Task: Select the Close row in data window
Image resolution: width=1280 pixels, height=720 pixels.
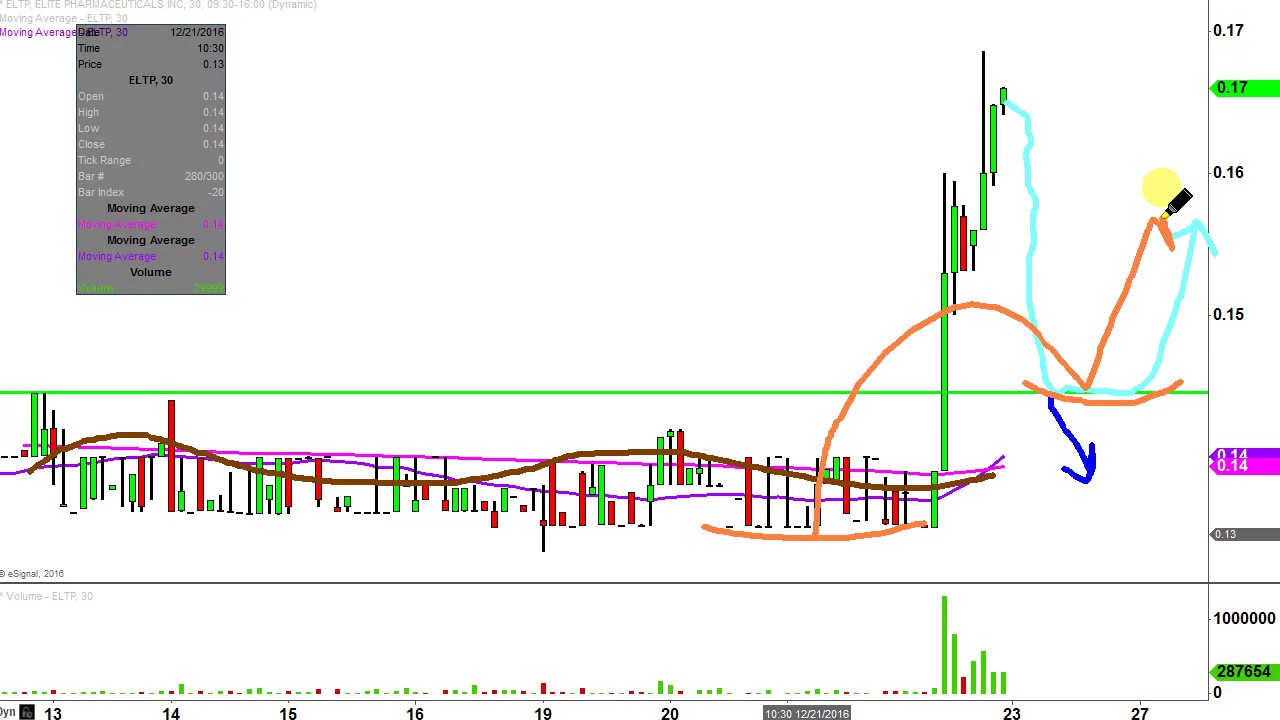Action: (151, 144)
